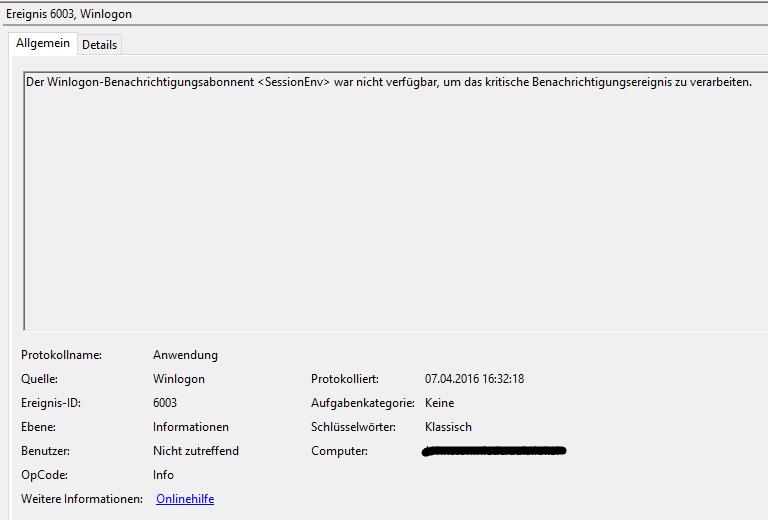Click the 'Protokolliert:' label
Image resolution: width=768 pixels, height=520 pixels.
345,379
